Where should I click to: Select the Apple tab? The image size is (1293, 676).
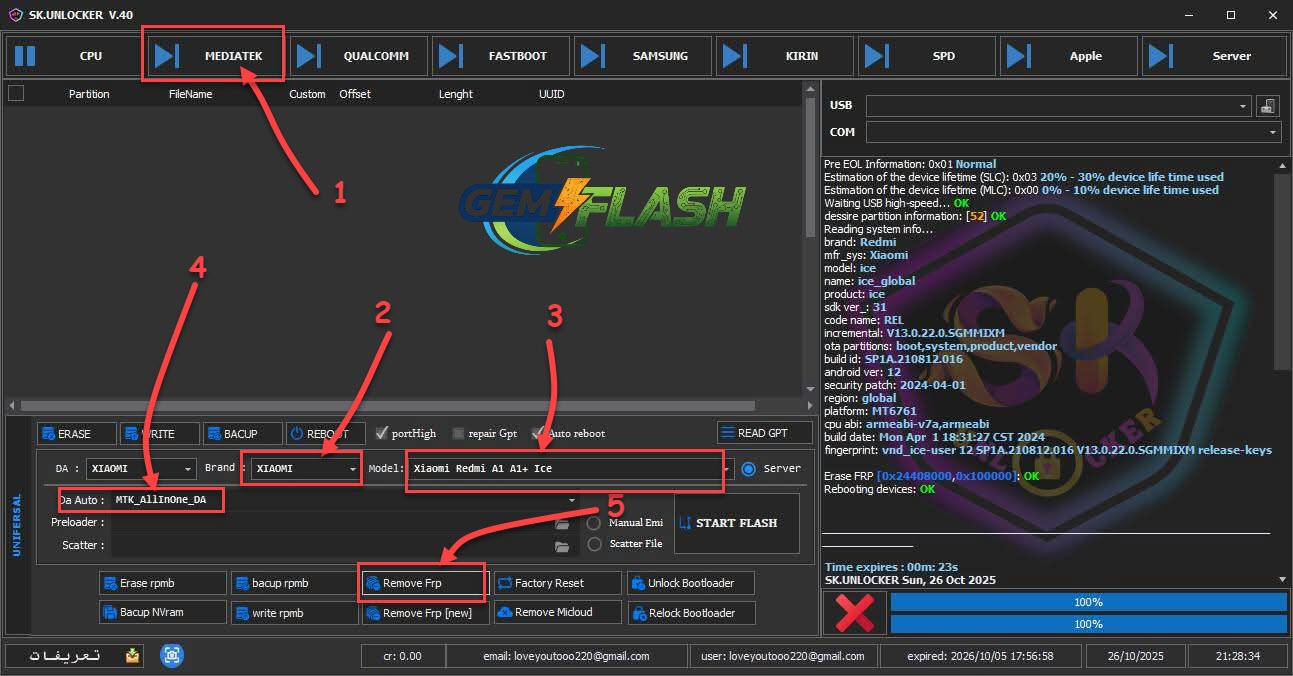coord(1069,56)
